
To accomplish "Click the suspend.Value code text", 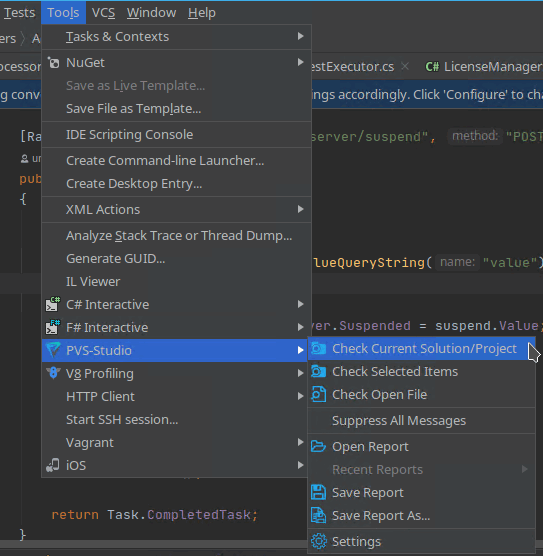I will (x=487, y=326).
